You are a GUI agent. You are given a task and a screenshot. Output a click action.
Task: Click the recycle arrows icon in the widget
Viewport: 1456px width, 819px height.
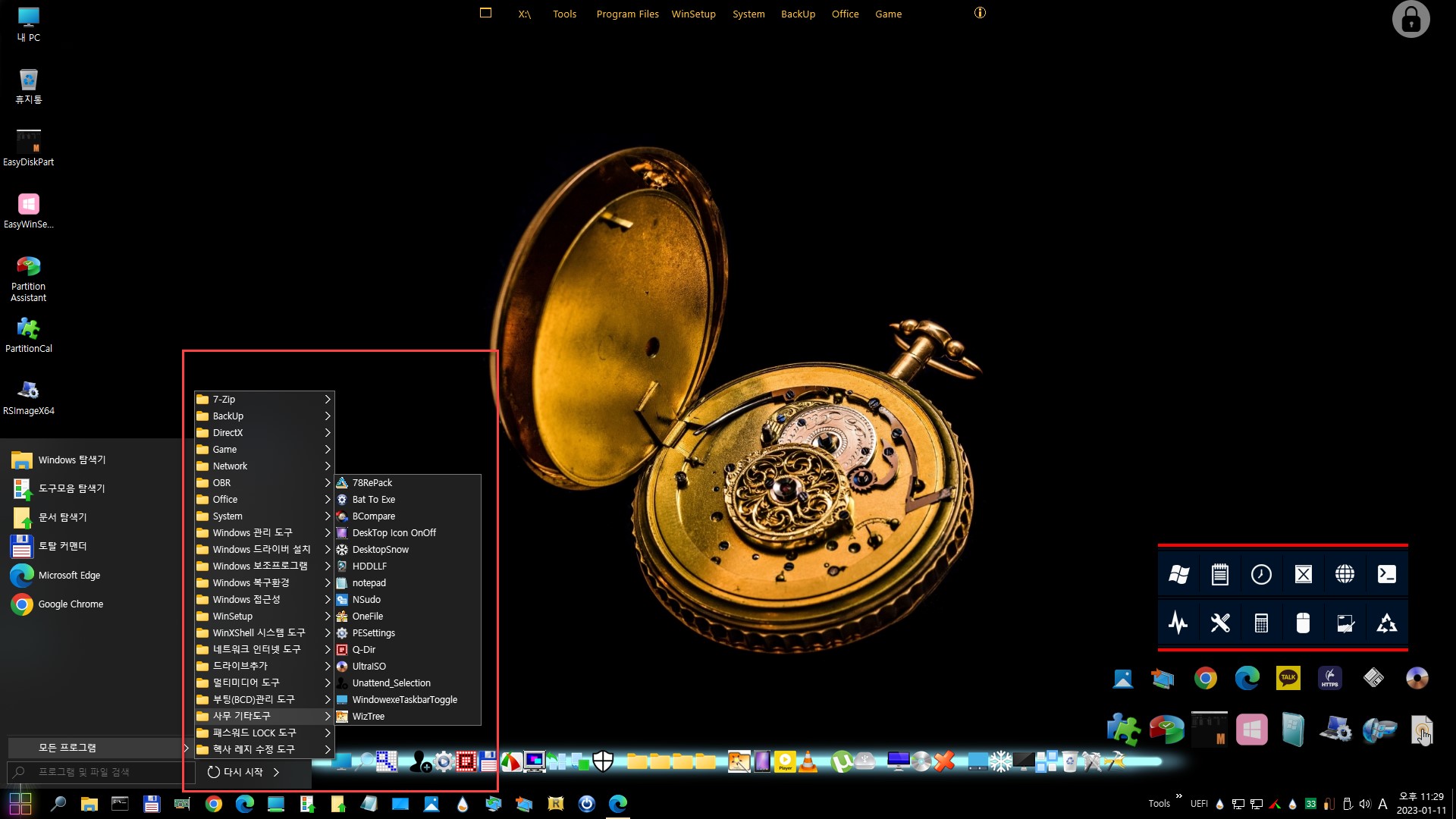pos(1386,623)
